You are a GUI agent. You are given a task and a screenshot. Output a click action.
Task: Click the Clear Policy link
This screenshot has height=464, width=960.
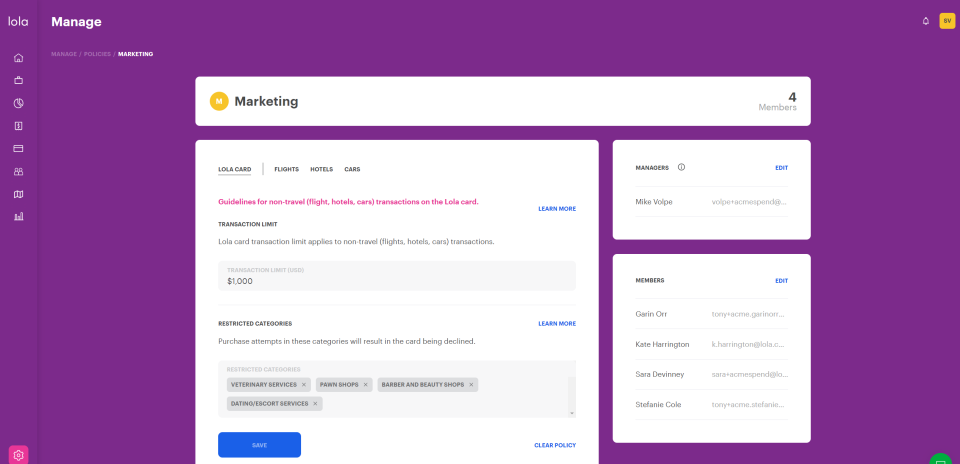click(x=555, y=446)
